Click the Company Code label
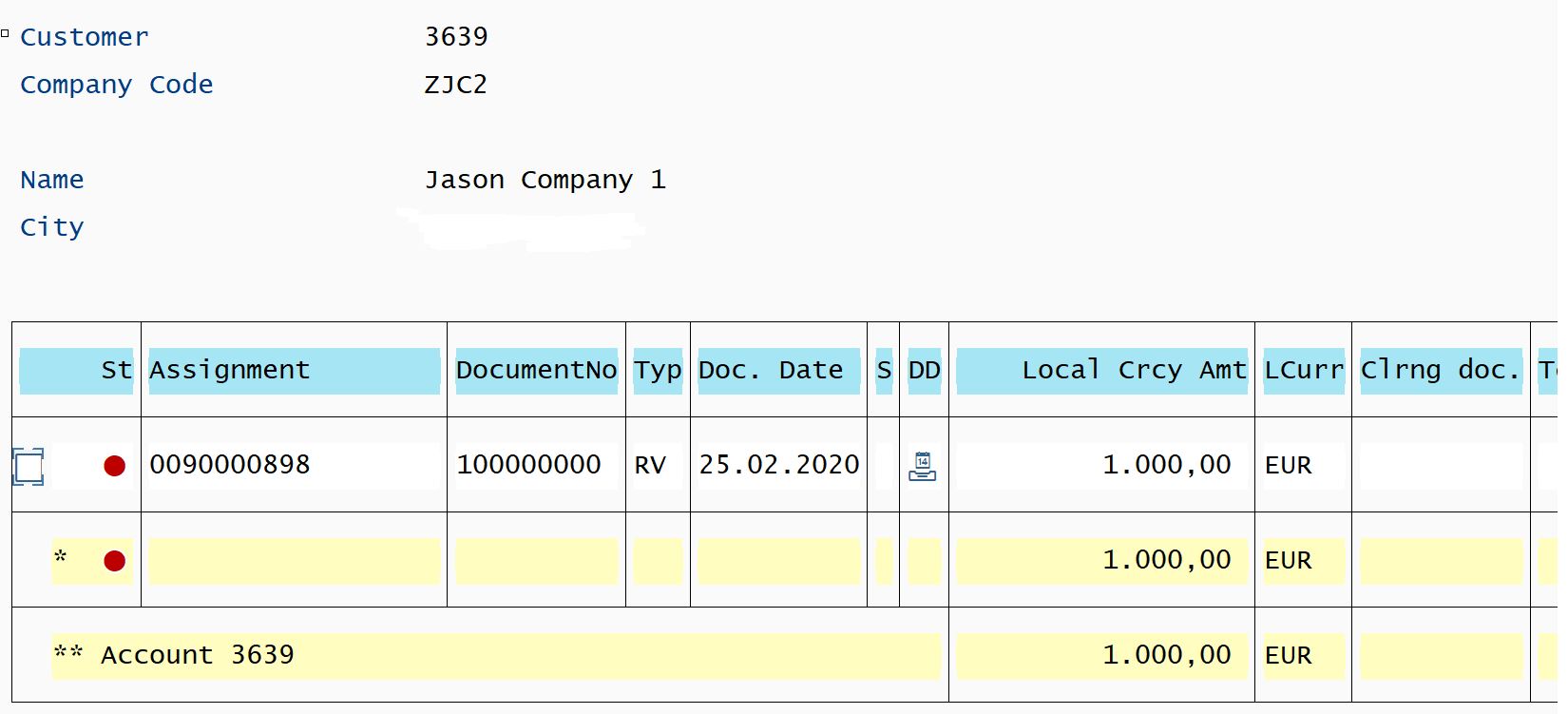This screenshot has height=714, width=1568. click(117, 85)
